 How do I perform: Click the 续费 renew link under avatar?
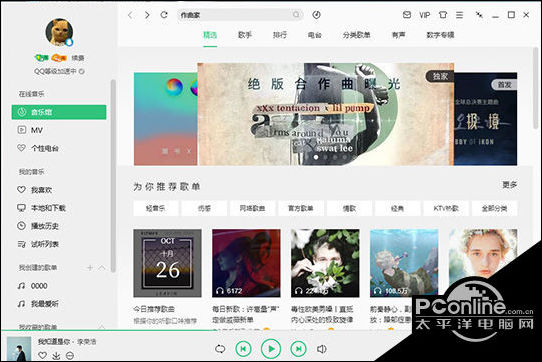(x=78, y=58)
